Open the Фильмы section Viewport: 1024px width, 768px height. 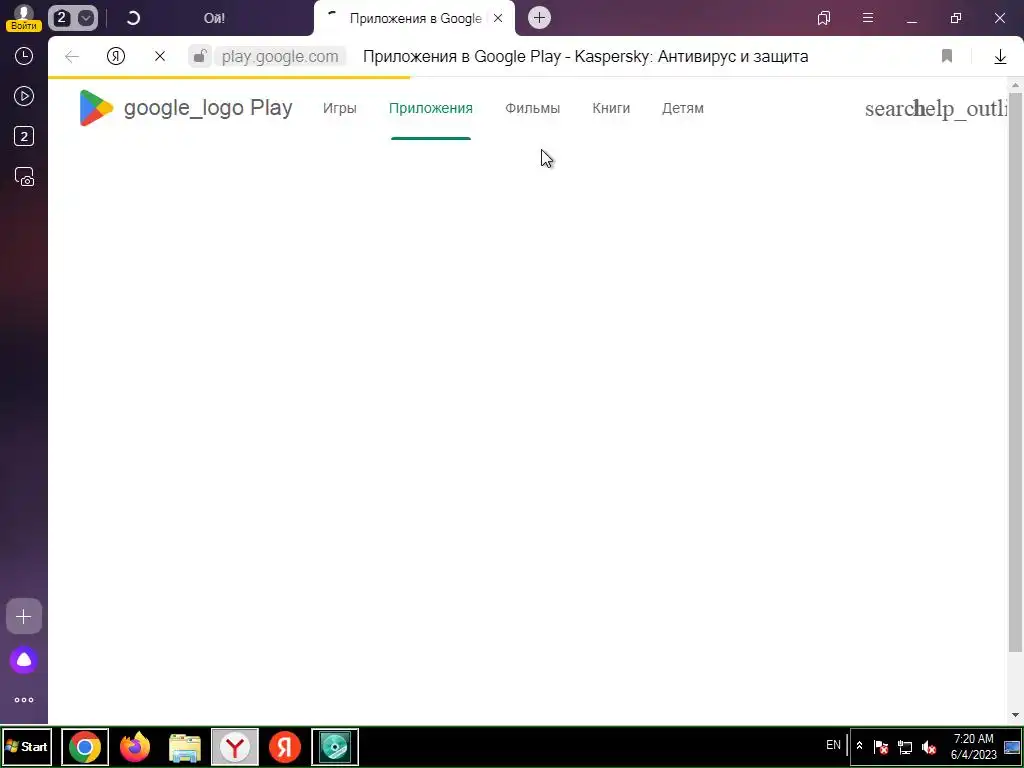tap(532, 108)
